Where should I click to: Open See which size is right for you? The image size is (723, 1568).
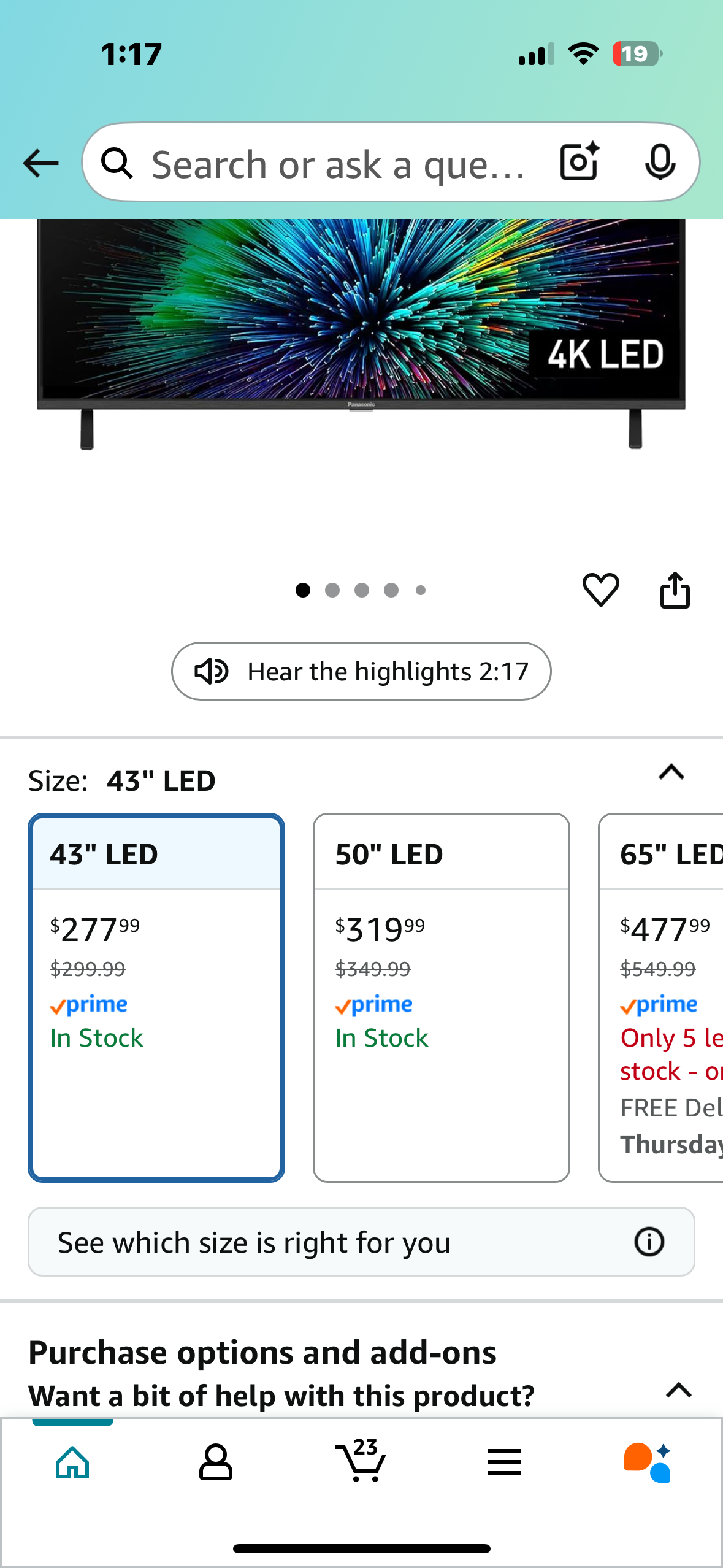pyautogui.click(x=361, y=1242)
